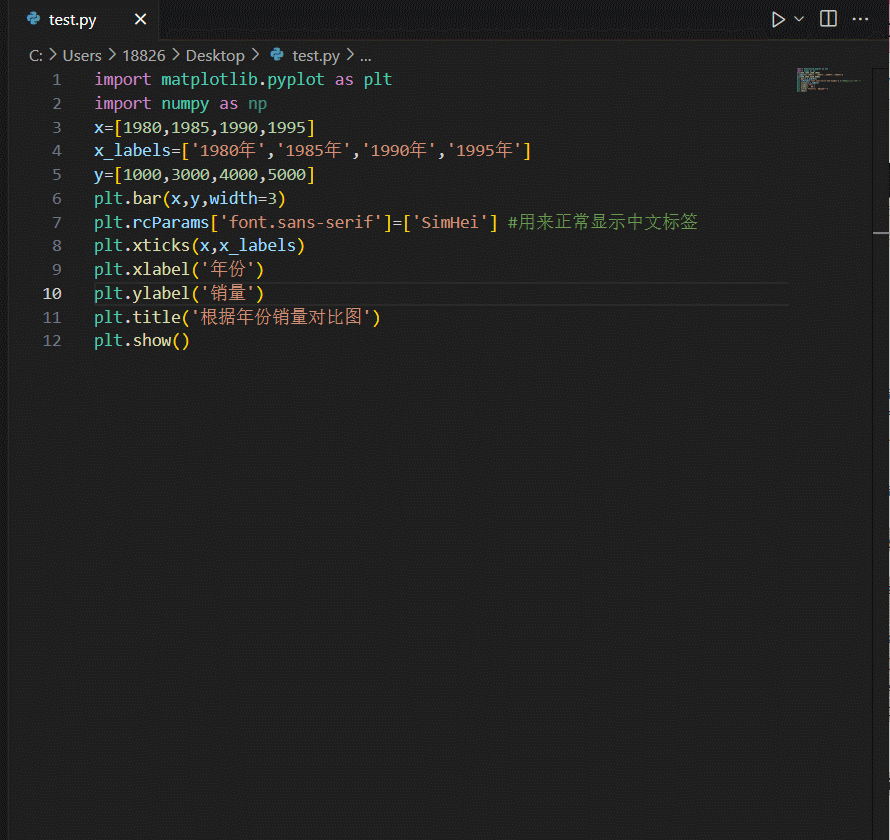Click the code minimap preview
The width and height of the screenshot is (890, 840).
tap(829, 79)
